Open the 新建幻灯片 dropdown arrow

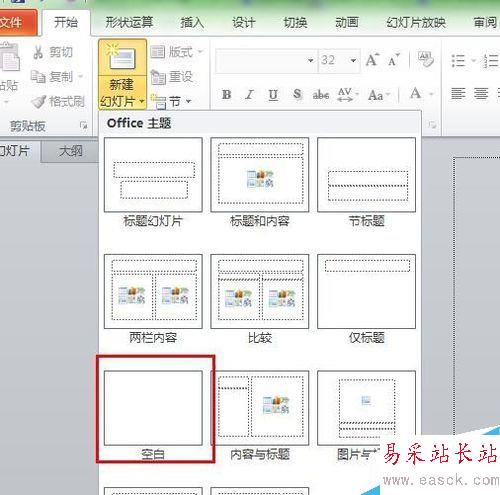click(142, 101)
